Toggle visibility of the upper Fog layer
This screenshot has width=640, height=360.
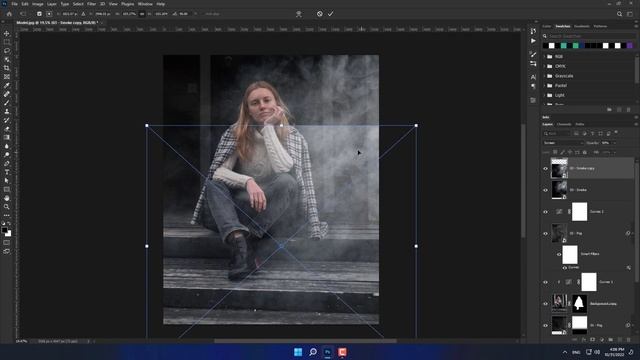545,233
